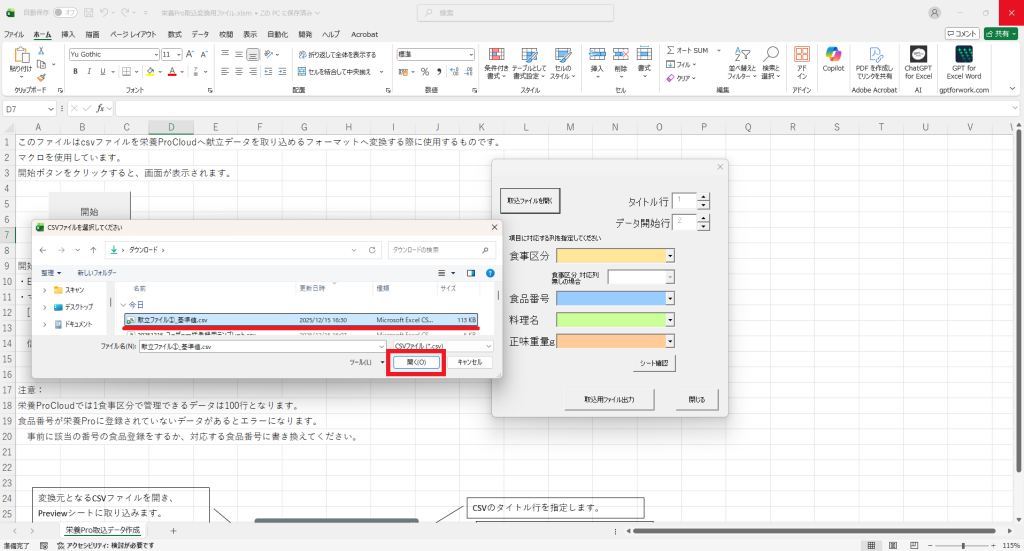Click the Copilot icon in the ribbon

pos(833,62)
